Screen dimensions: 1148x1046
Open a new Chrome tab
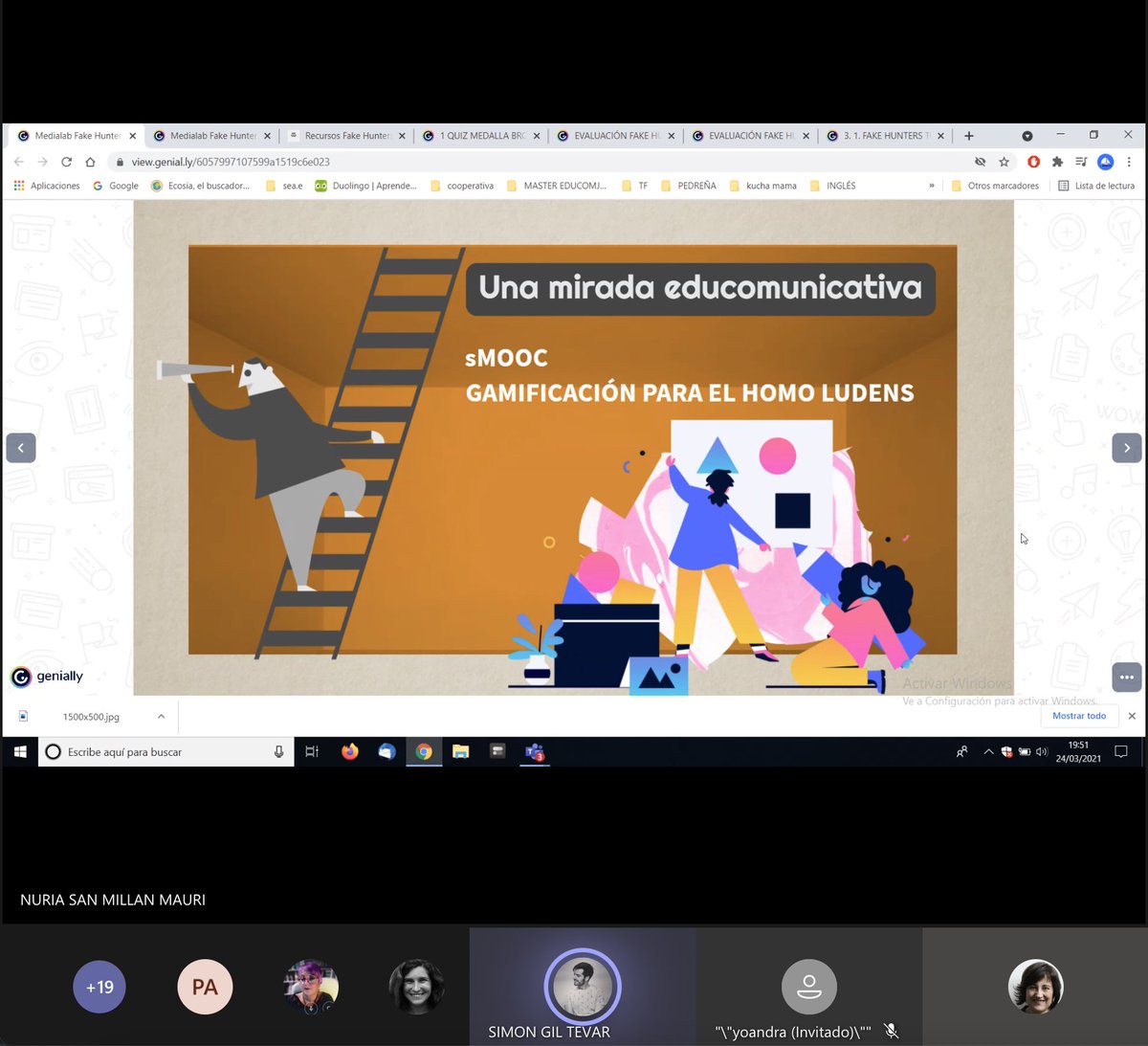coord(969,136)
